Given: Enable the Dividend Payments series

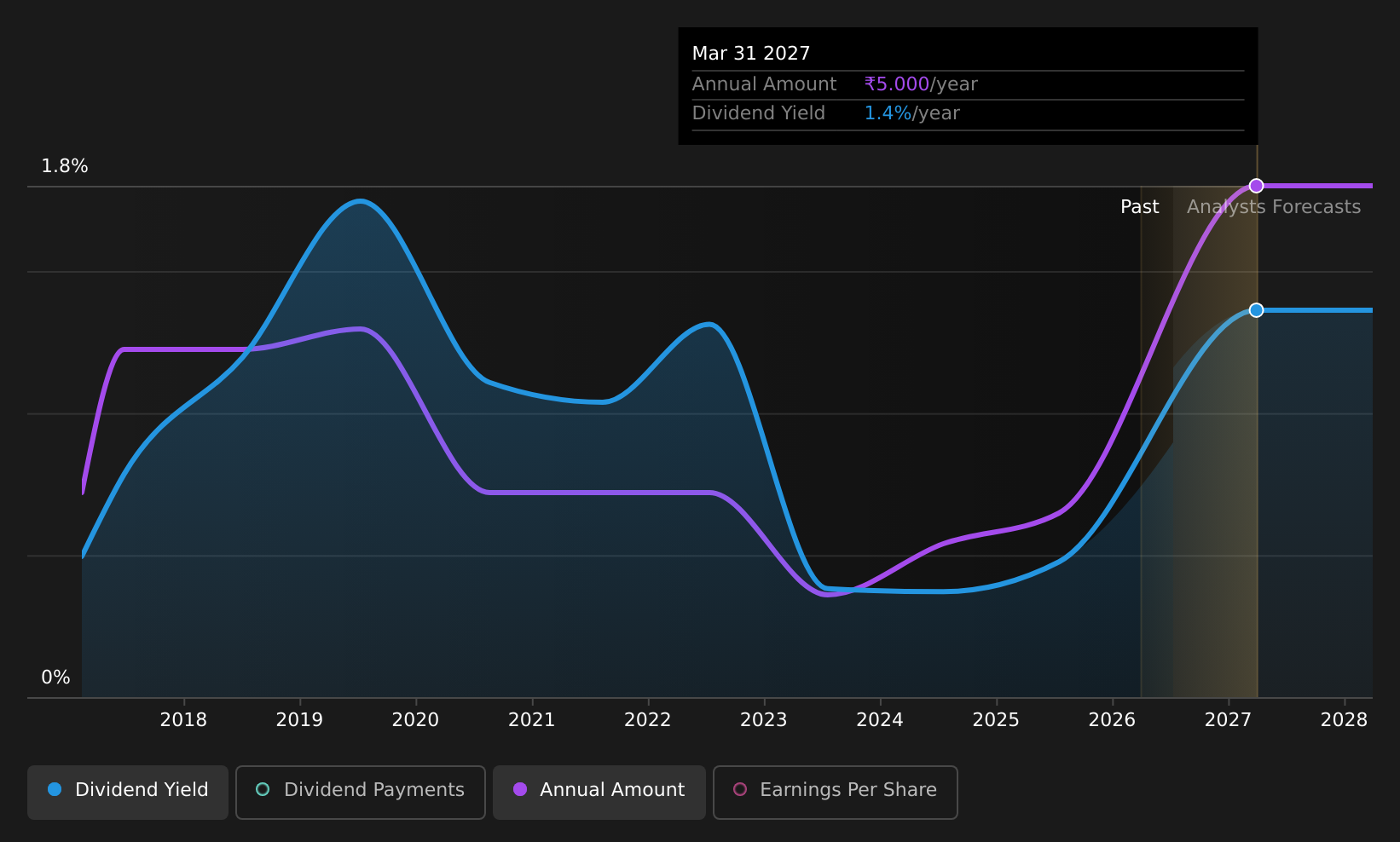Looking at the screenshot, I should point(361,792).
